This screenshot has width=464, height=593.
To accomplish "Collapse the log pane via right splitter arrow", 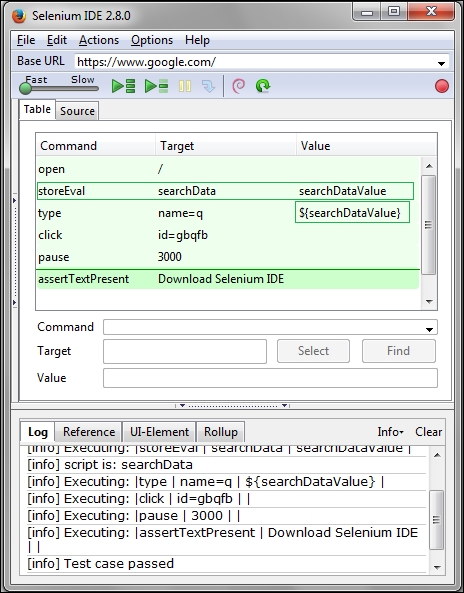I will (284, 406).
